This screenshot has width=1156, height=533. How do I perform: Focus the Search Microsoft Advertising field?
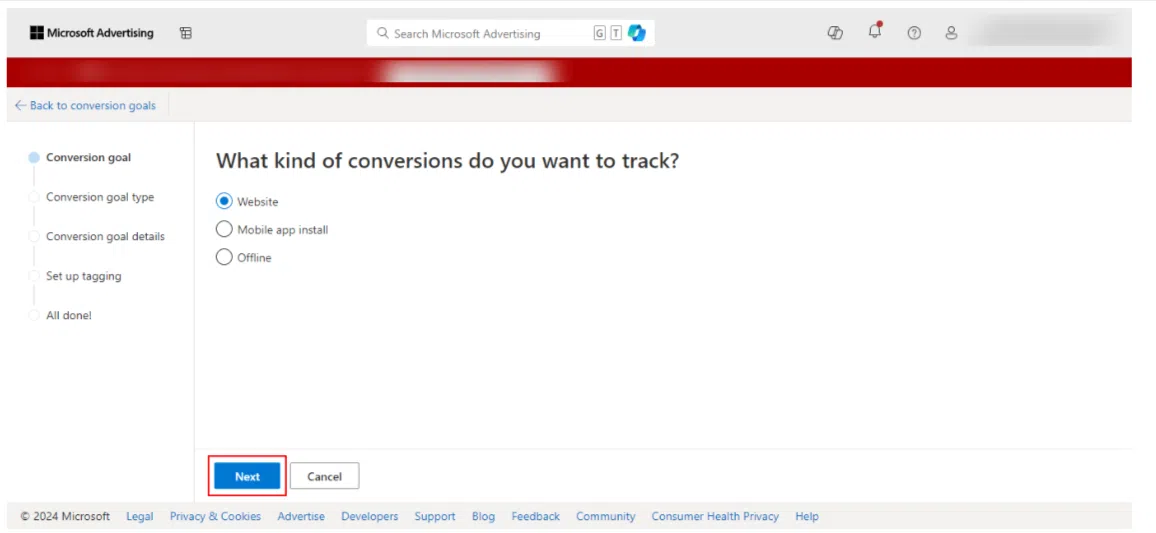point(510,33)
